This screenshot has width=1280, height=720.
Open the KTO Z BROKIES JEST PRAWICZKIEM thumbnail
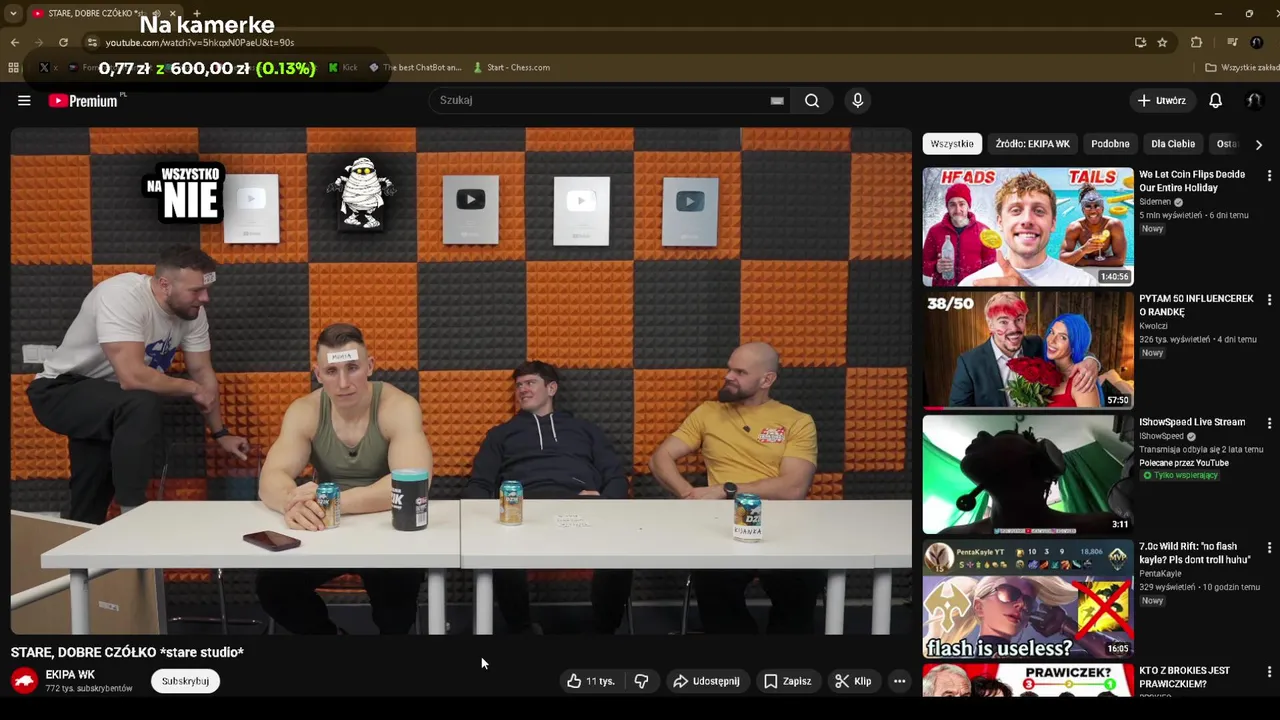[1028, 680]
